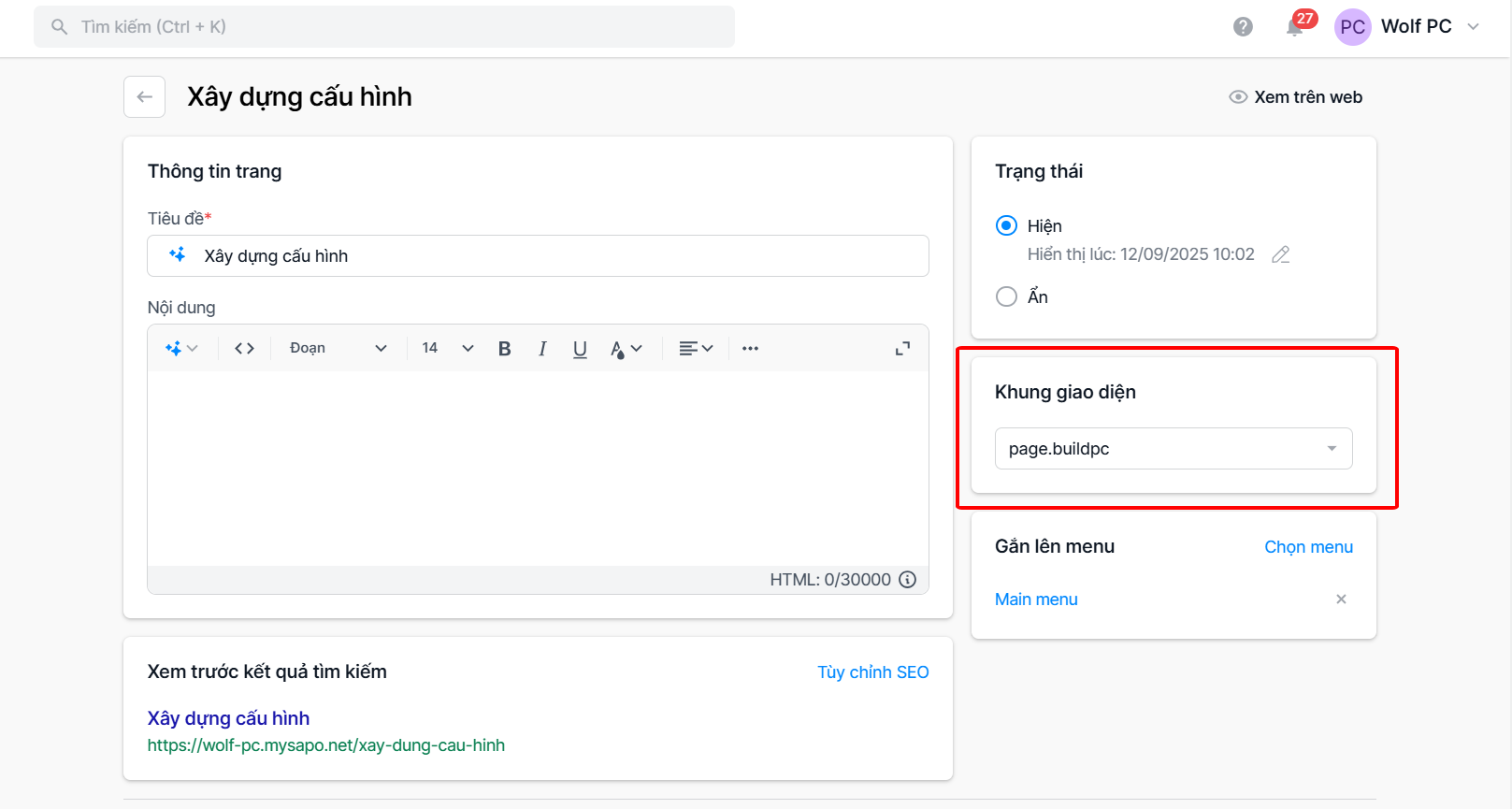The height and width of the screenshot is (809, 1512).
Task: Open the Đoạn paragraph style dropdown
Action: tap(338, 348)
